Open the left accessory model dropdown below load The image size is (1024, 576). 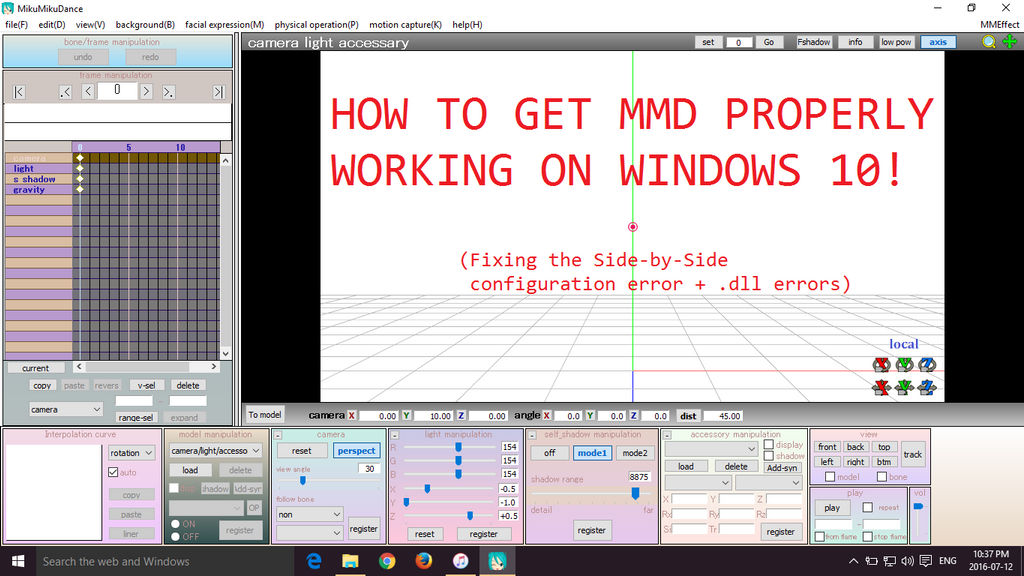pos(697,483)
